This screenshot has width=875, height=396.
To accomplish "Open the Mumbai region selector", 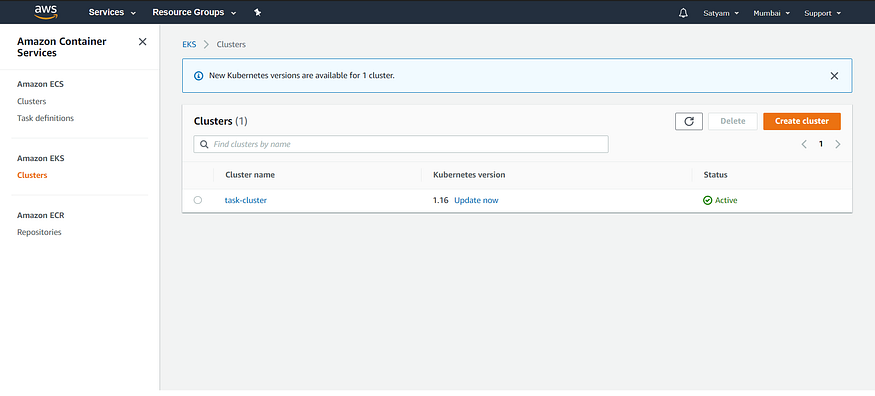I will [771, 13].
